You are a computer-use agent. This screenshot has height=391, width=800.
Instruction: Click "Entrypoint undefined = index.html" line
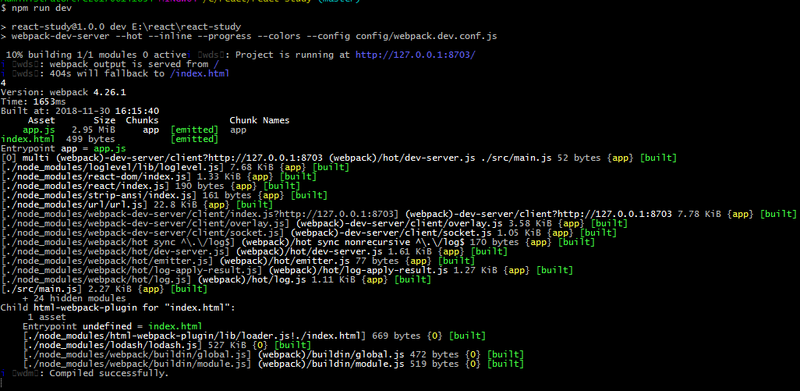pos(112,326)
